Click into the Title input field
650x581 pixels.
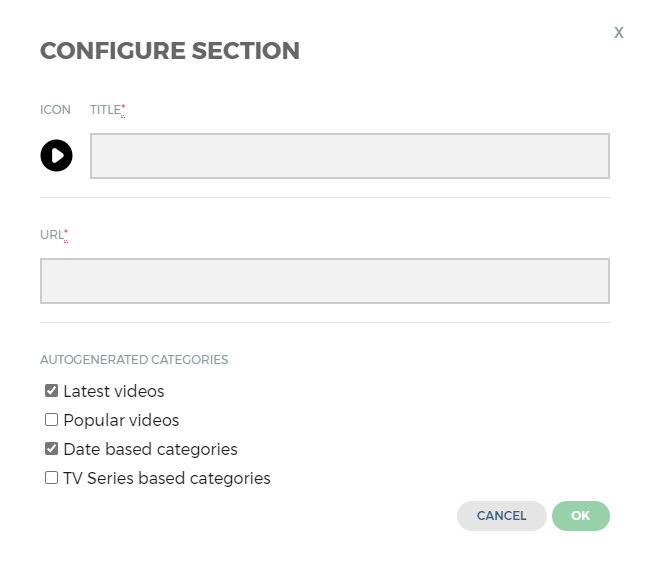point(349,156)
